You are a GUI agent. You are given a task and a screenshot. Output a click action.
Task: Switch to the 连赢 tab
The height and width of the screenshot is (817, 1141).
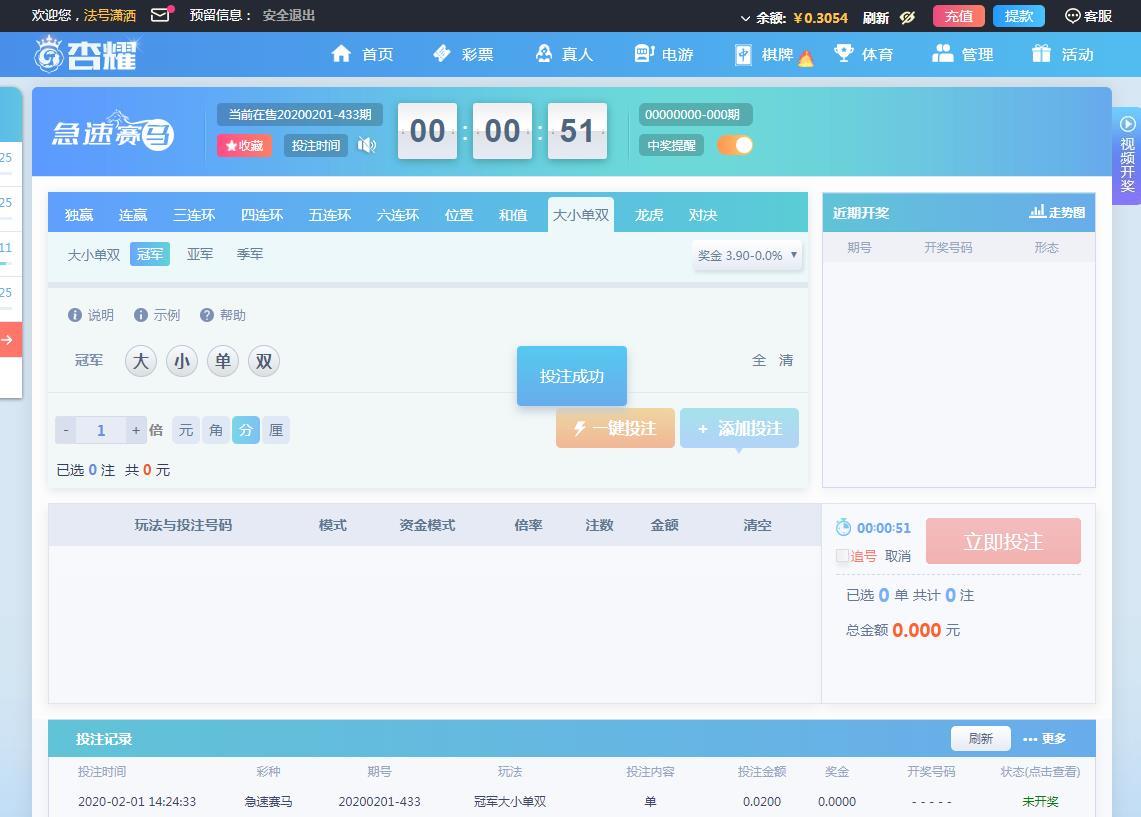[x=132, y=215]
